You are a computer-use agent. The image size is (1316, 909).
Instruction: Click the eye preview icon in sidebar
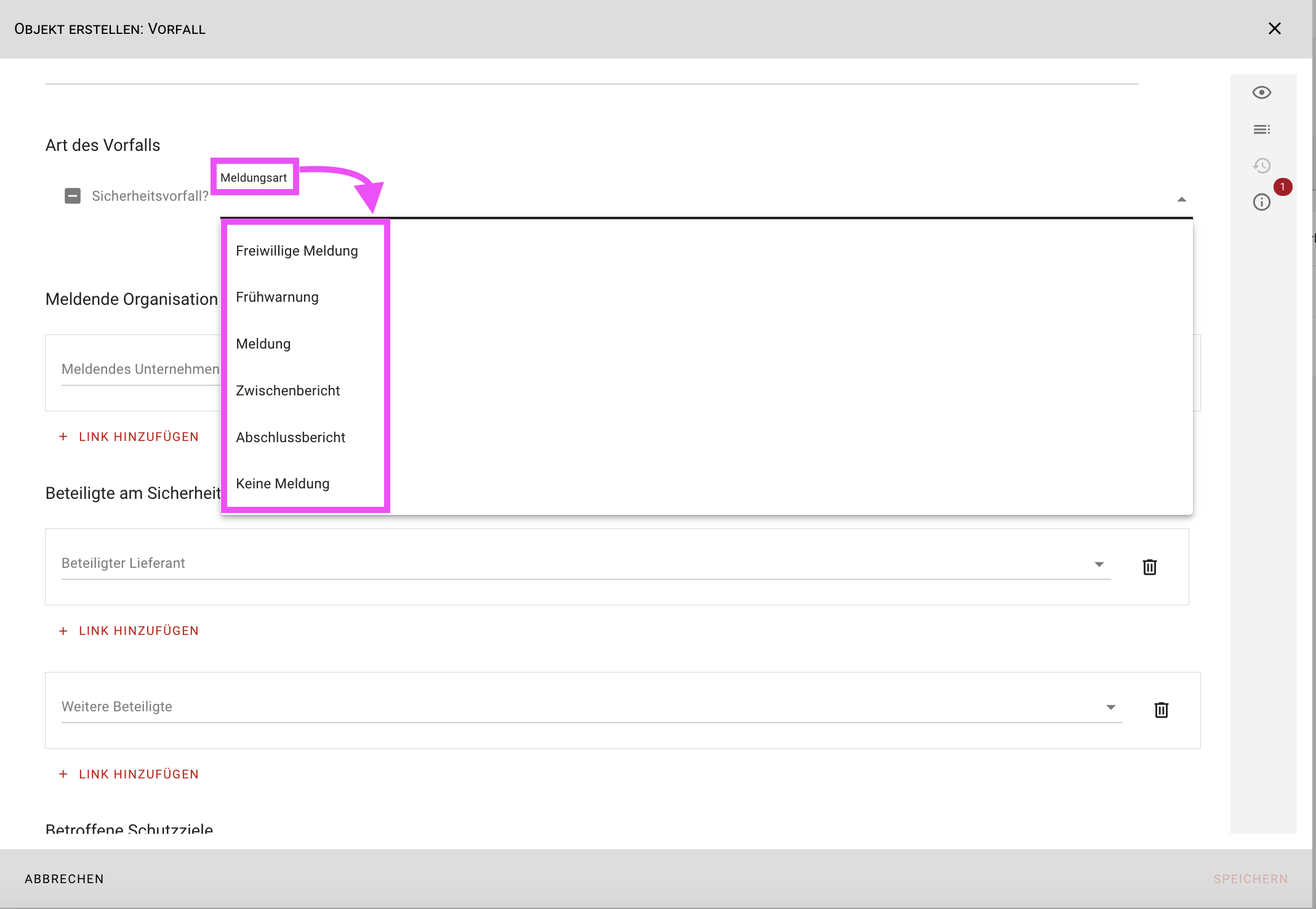1261,92
